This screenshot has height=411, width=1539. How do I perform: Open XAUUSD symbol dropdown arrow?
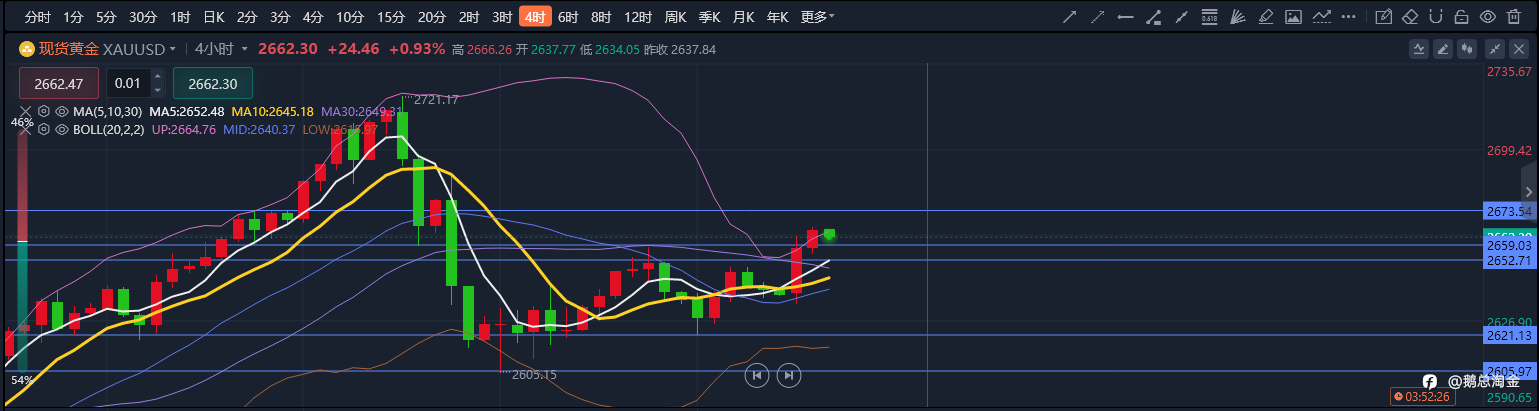tap(173, 49)
